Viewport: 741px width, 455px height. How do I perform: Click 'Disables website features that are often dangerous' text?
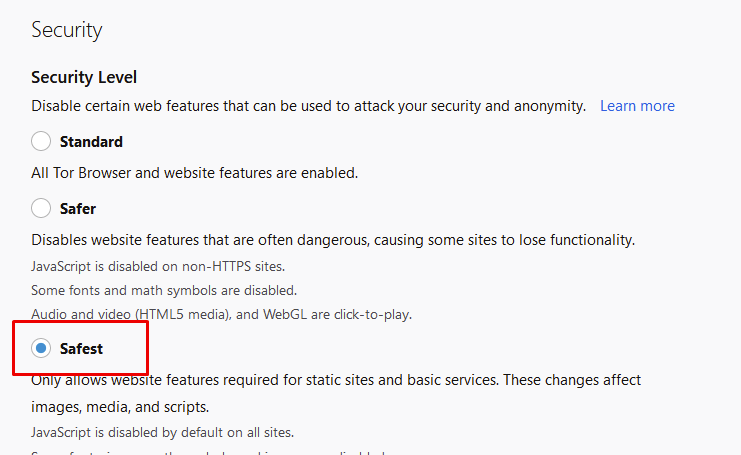point(333,240)
